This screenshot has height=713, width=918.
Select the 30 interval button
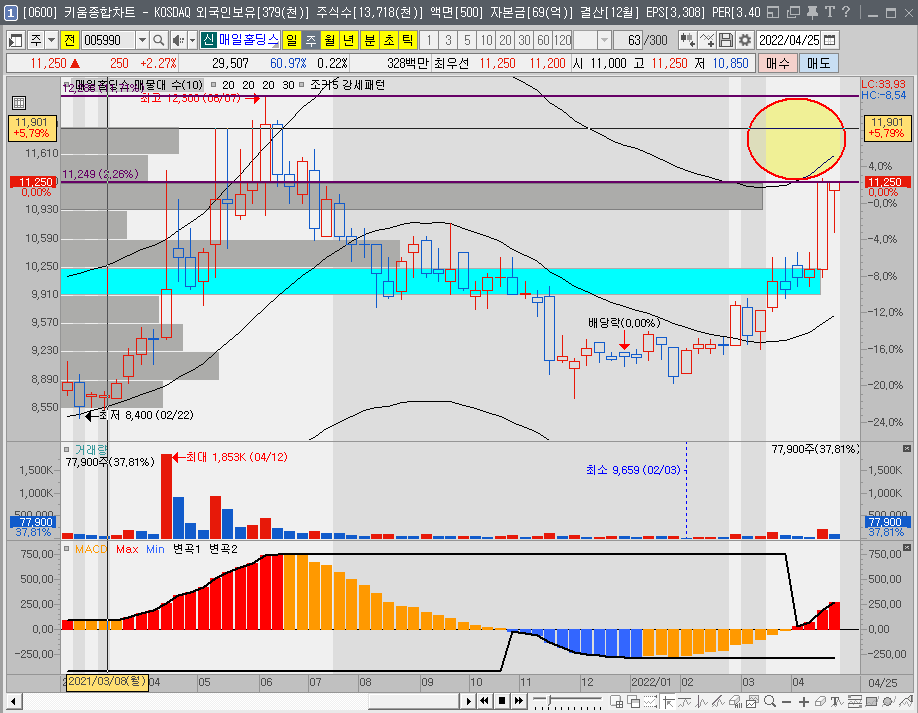click(x=524, y=40)
